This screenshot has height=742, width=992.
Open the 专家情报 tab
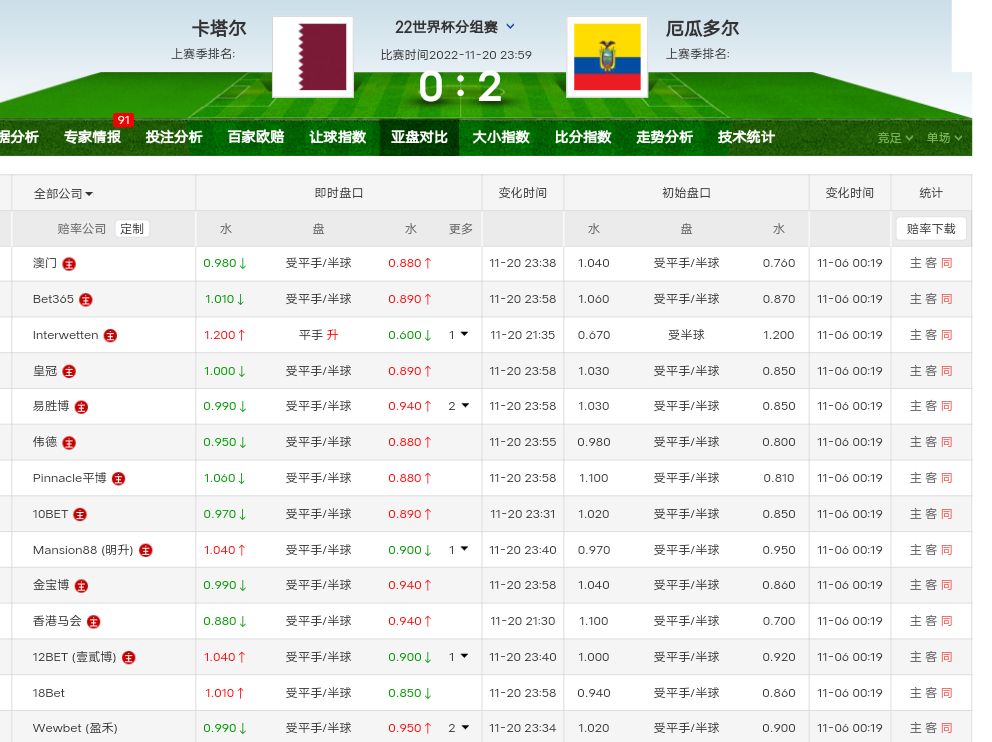coord(92,137)
